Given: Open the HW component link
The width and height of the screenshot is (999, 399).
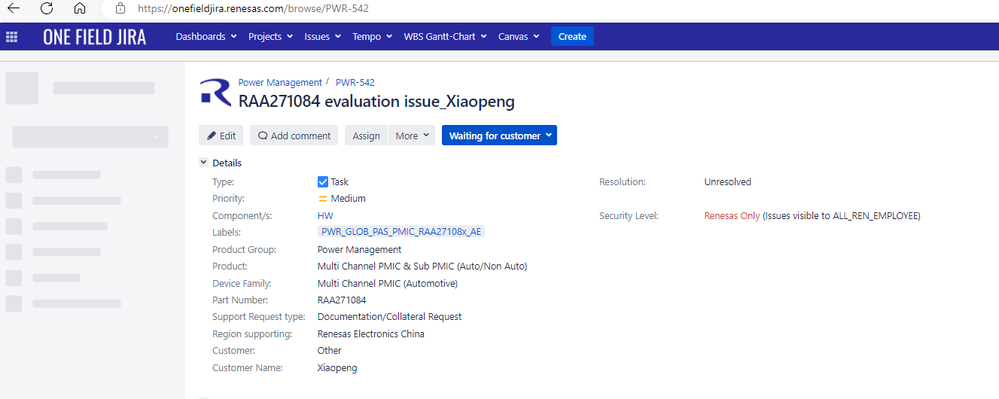Looking at the screenshot, I should point(325,216).
